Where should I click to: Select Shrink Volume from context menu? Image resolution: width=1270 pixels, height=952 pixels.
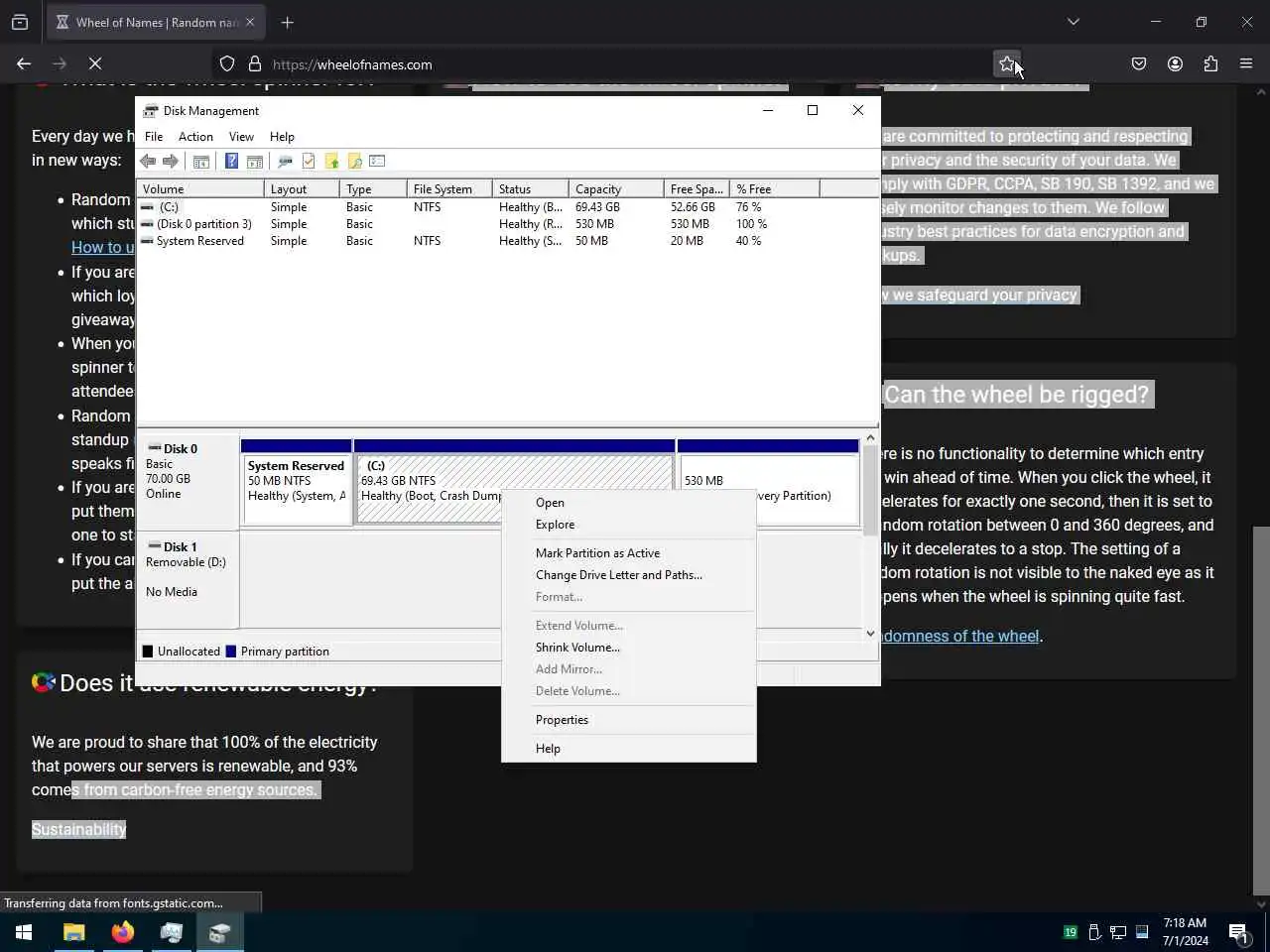coord(629,648)
